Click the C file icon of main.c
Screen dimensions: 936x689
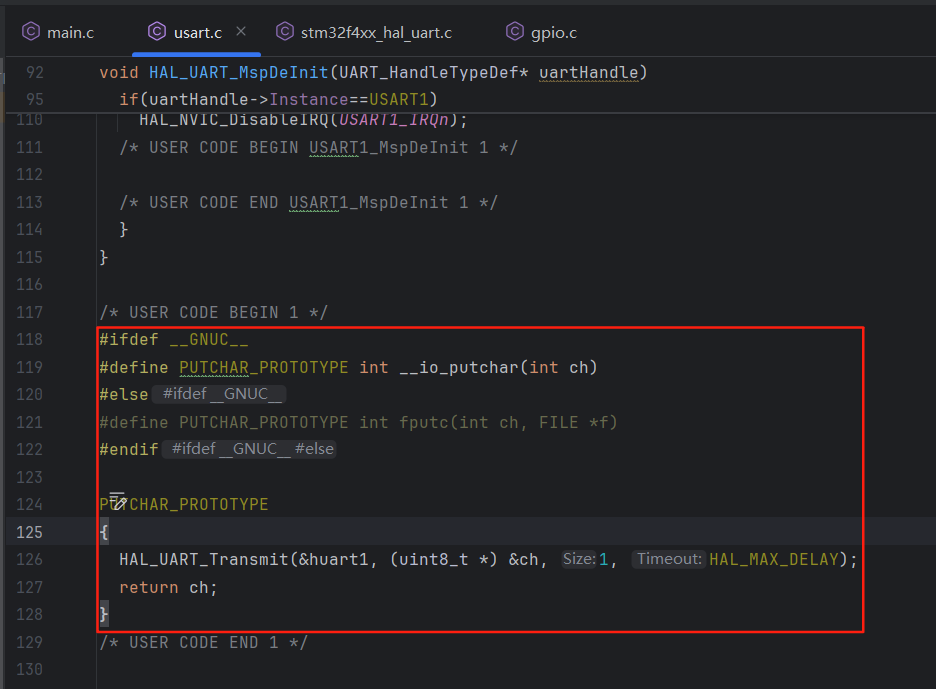tap(30, 31)
